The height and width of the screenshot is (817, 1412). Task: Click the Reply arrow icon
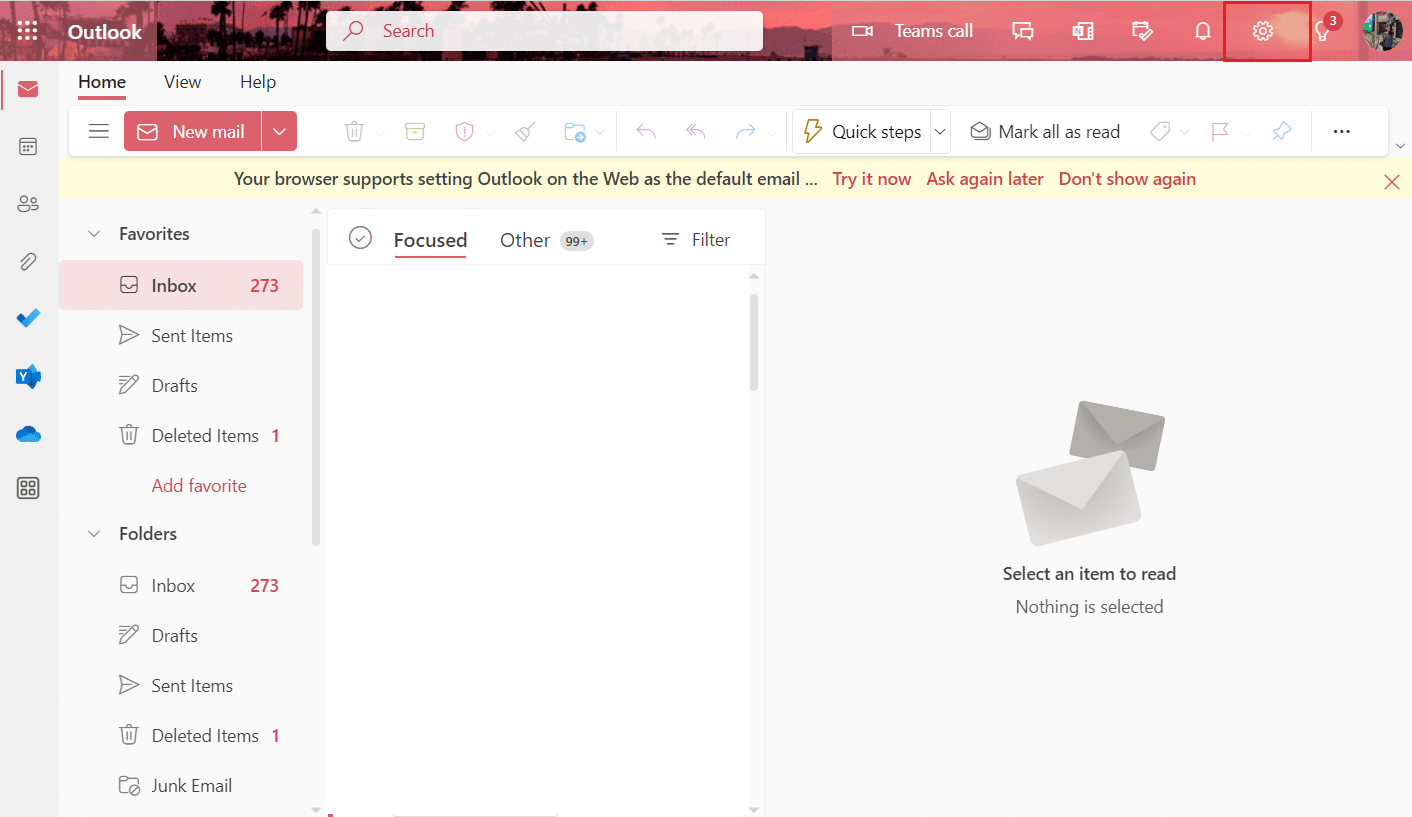coord(646,131)
